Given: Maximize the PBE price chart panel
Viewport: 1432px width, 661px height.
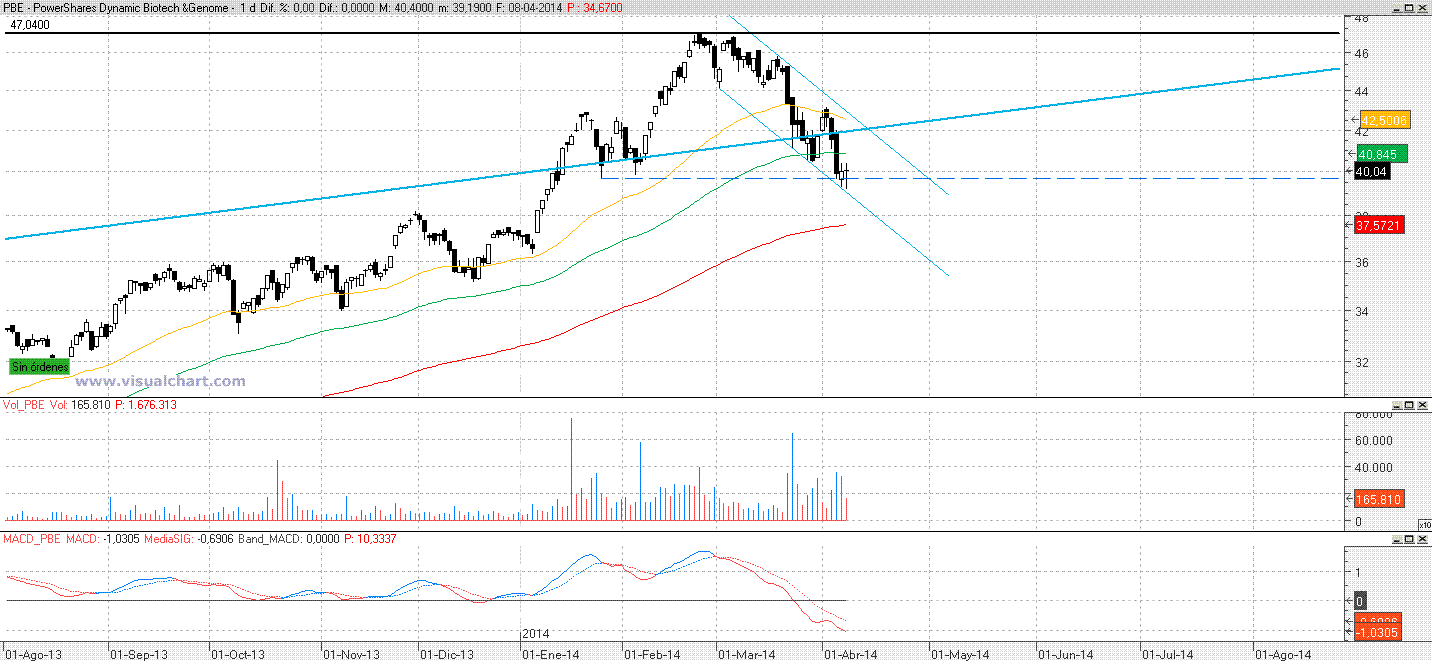Looking at the screenshot, I should point(1410,8).
